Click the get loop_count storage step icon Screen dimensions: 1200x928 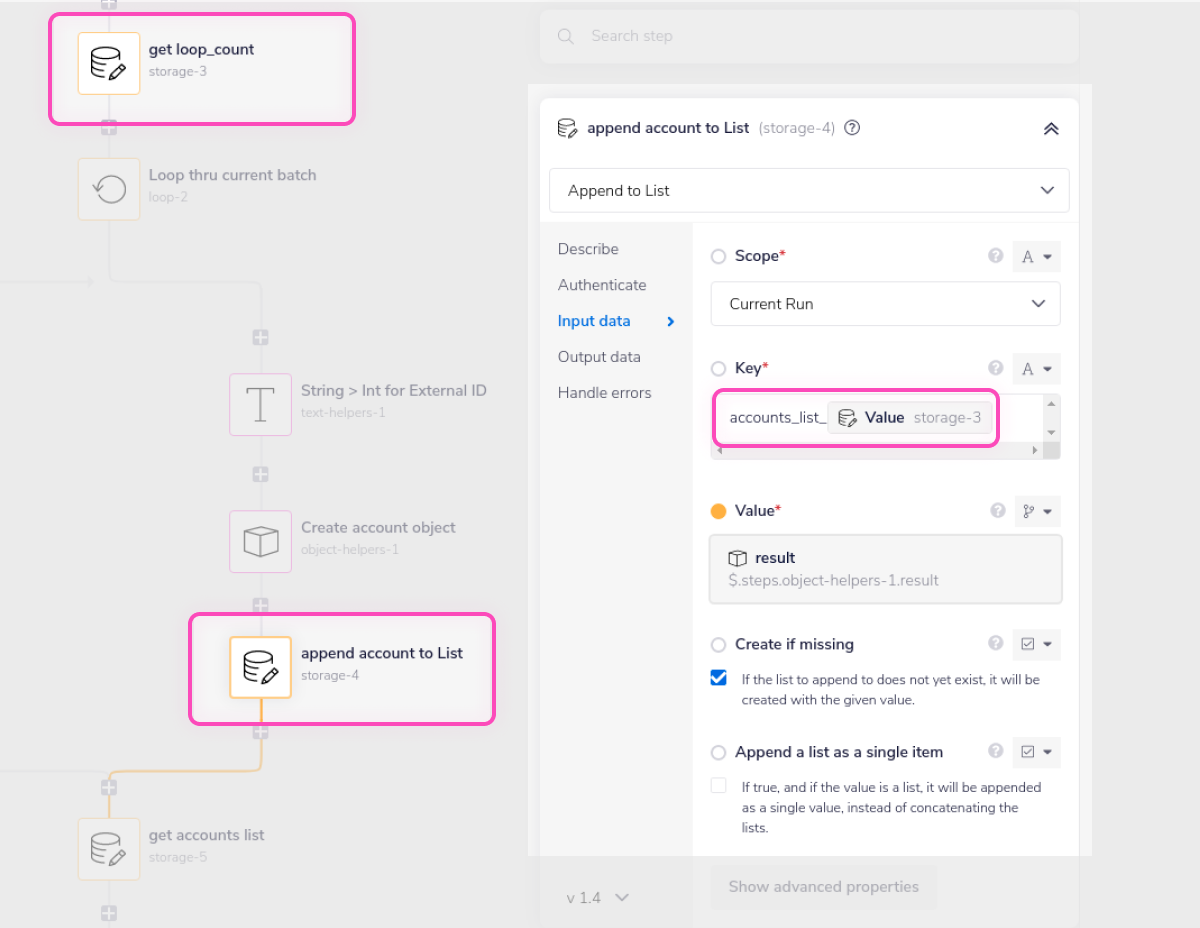pyautogui.click(x=109, y=64)
